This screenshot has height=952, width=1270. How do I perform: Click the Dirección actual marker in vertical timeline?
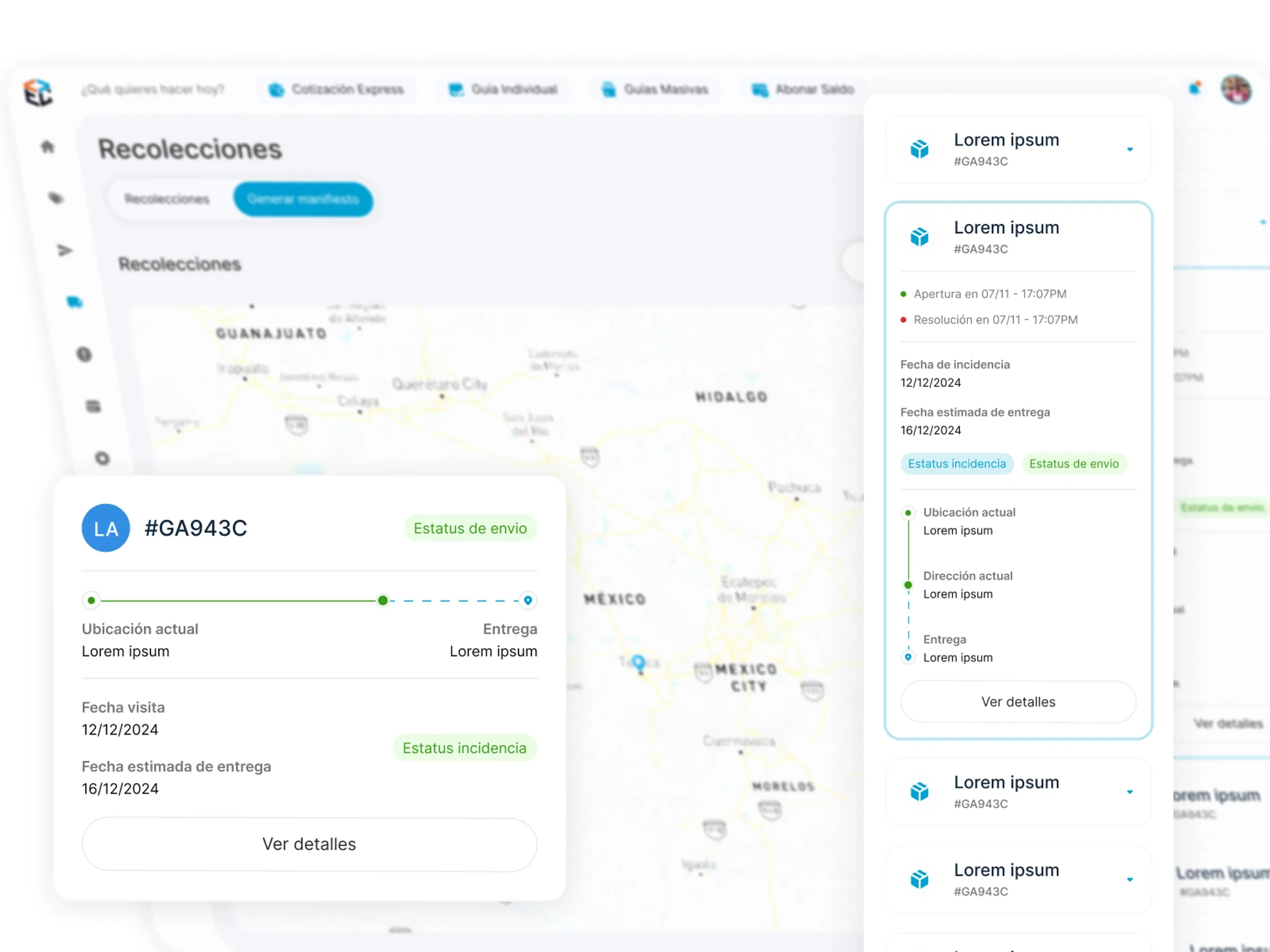coord(908,585)
